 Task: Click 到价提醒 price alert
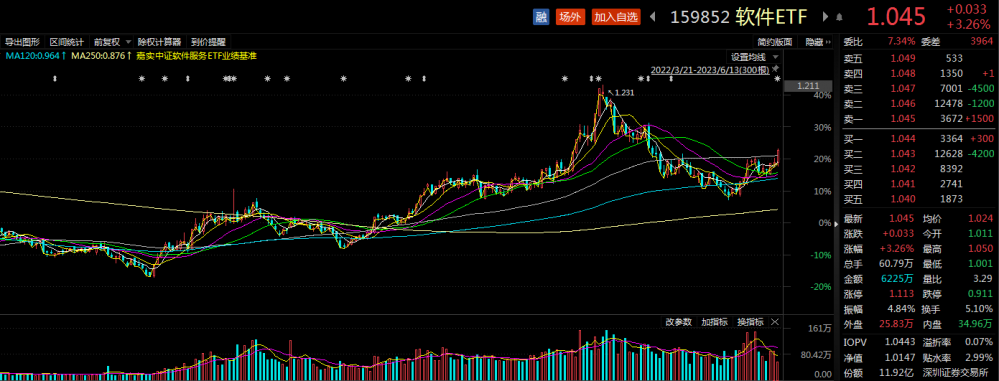(x=208, y=42)
